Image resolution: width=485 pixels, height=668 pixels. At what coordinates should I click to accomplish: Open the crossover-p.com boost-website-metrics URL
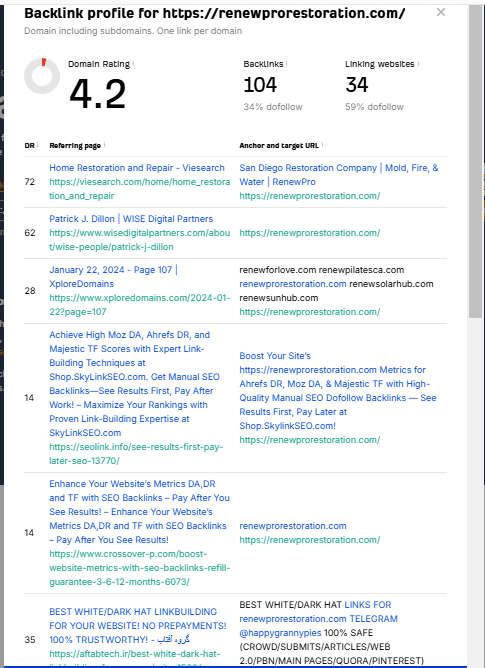click(139, 567)
